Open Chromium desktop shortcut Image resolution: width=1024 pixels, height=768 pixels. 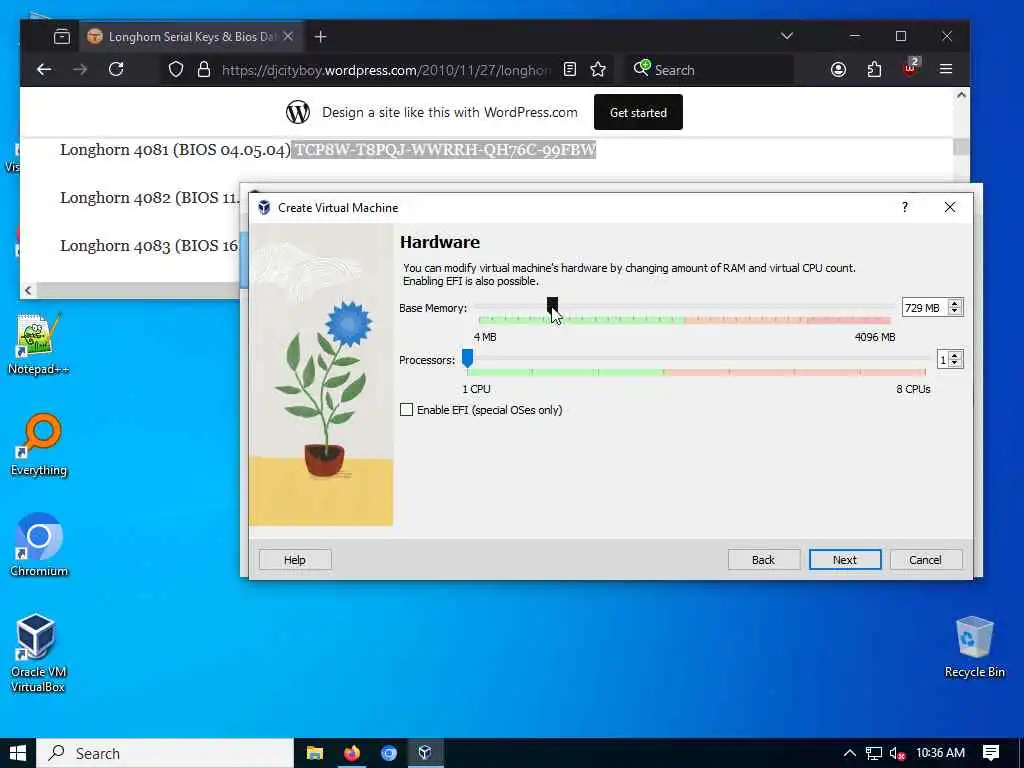click(x=39, y=546)
